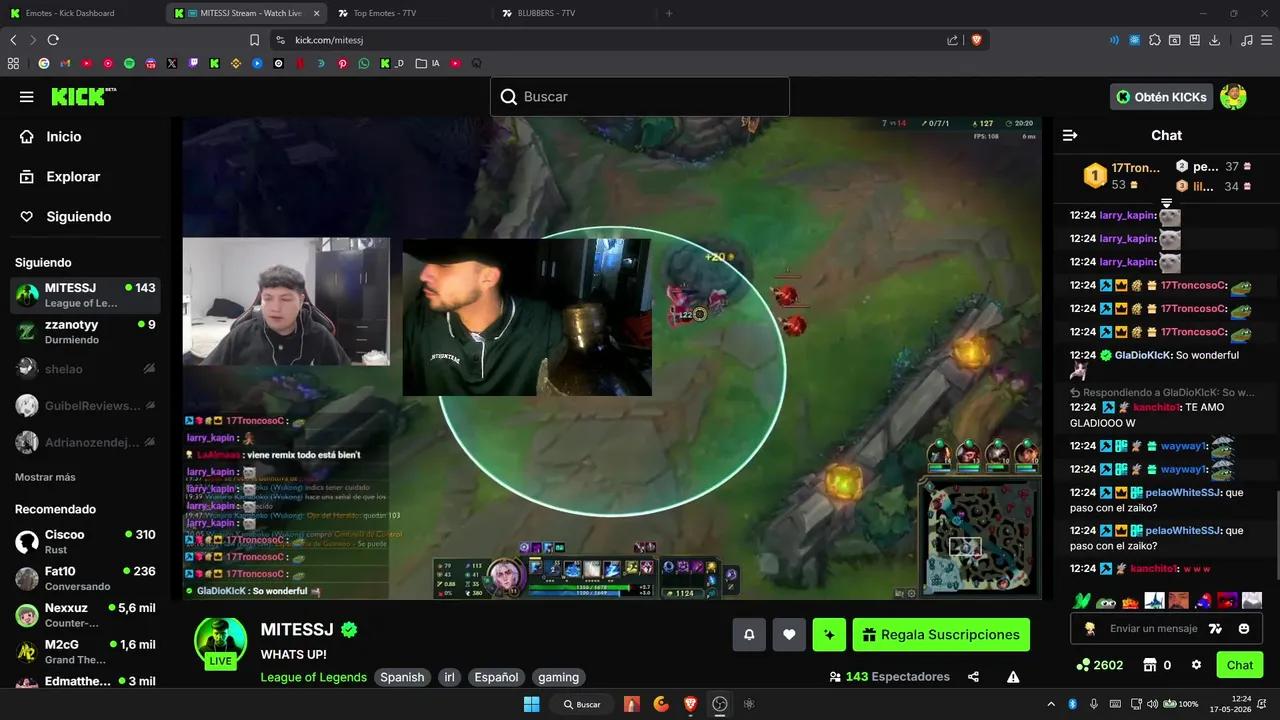The height and width of the screenshot is (720, 1280).
Task: Open a new browser tab
Action: point(669,13)
